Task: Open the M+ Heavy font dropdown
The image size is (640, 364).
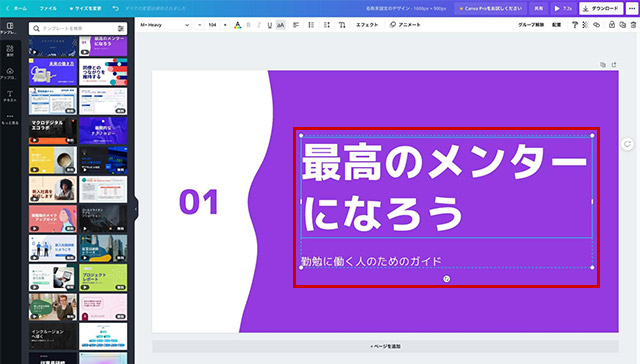Action: 164,25
